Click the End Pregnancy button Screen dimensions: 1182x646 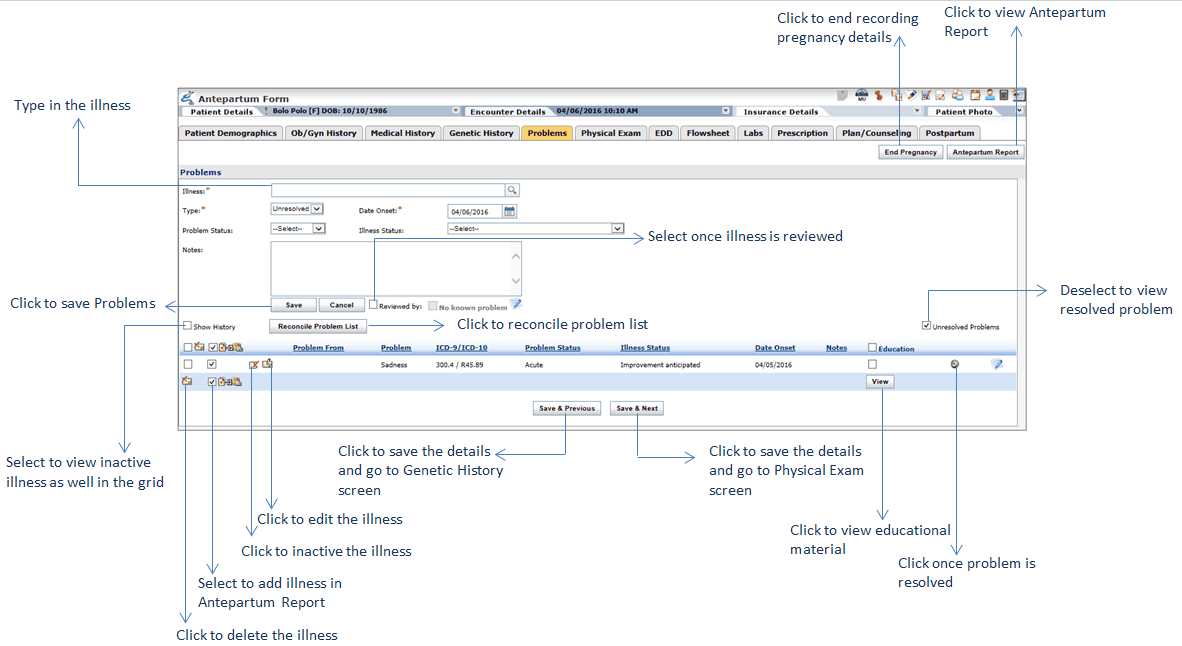911,152
